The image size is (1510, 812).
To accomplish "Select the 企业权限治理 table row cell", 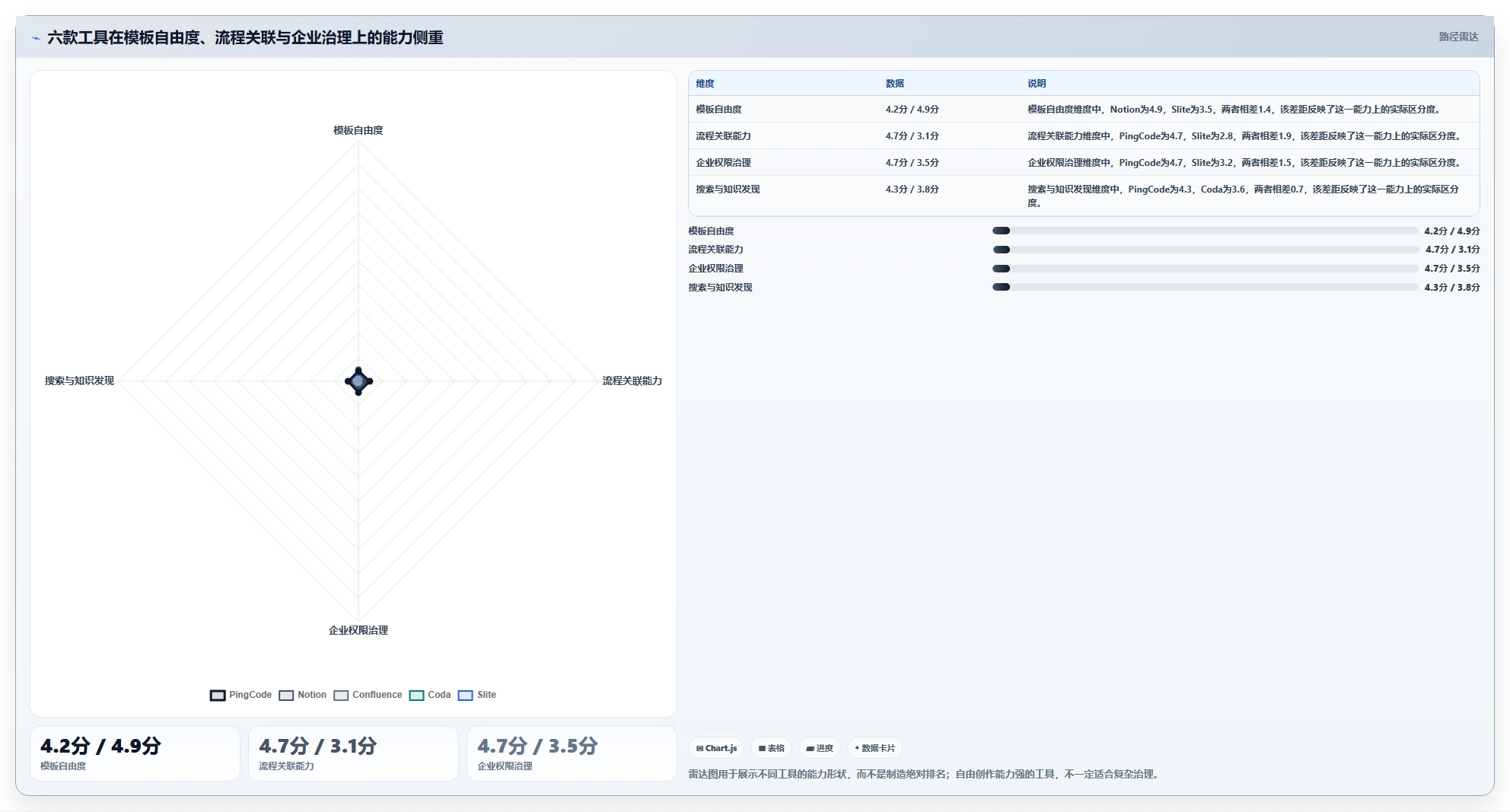I will 723,163.
